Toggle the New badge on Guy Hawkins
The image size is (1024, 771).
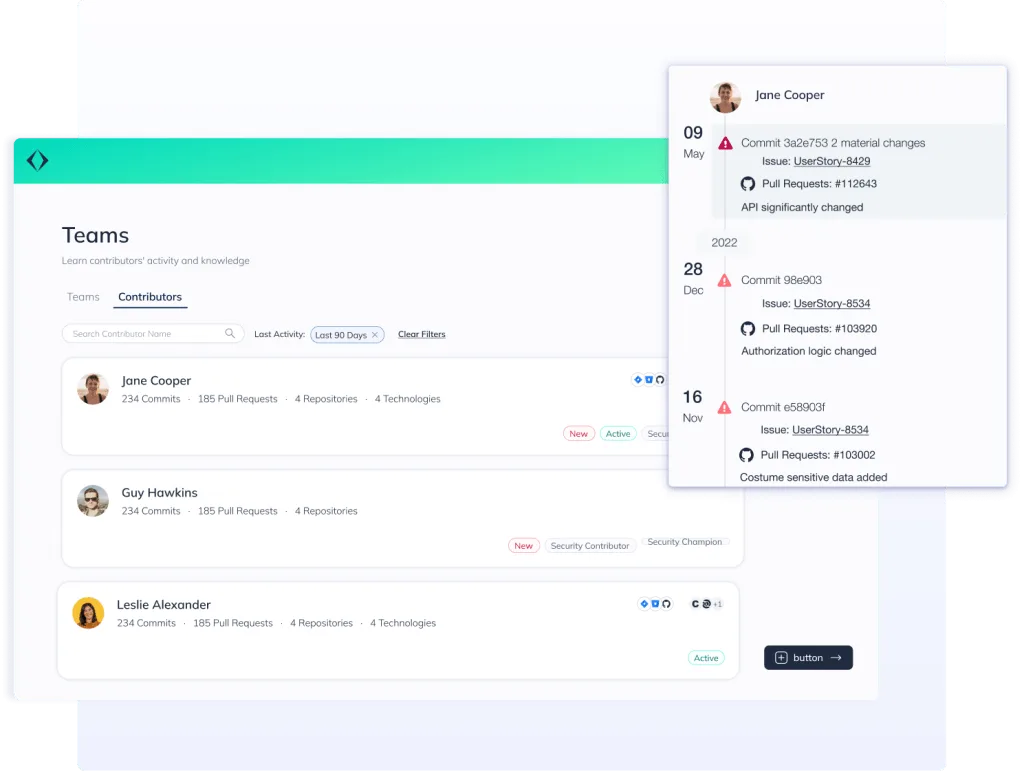[x=523, y=545]
